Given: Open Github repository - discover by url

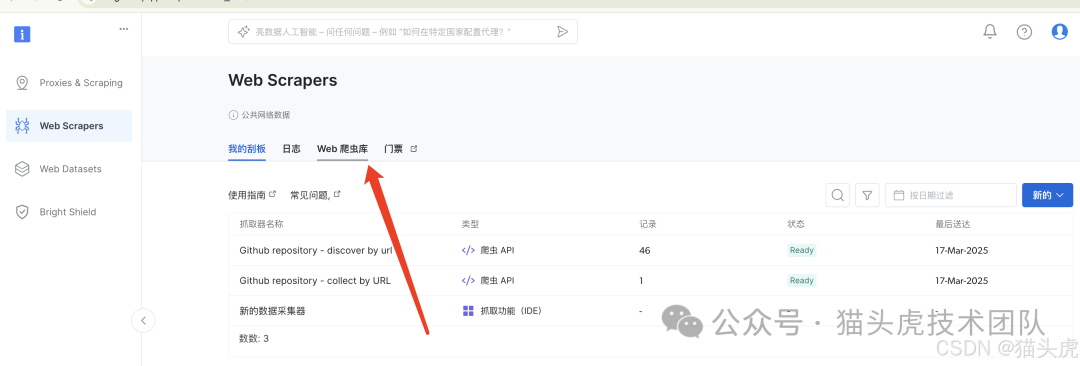Looking at the screenshot, I should pos(316,250).
